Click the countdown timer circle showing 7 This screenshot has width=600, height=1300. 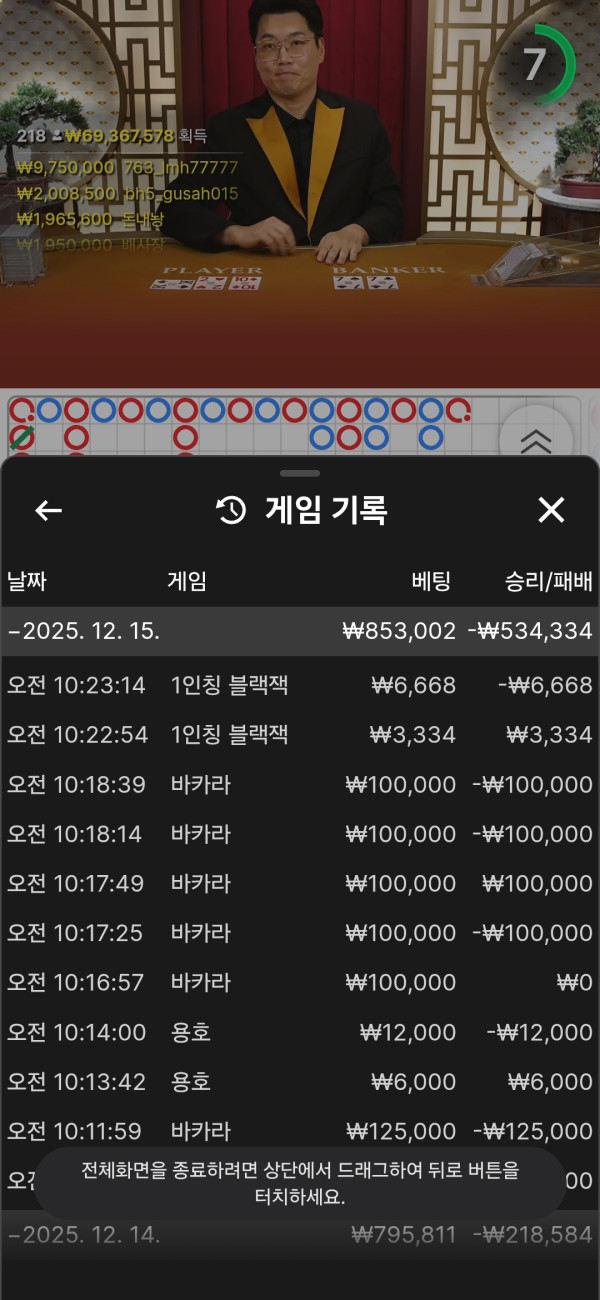coord(536,65)
